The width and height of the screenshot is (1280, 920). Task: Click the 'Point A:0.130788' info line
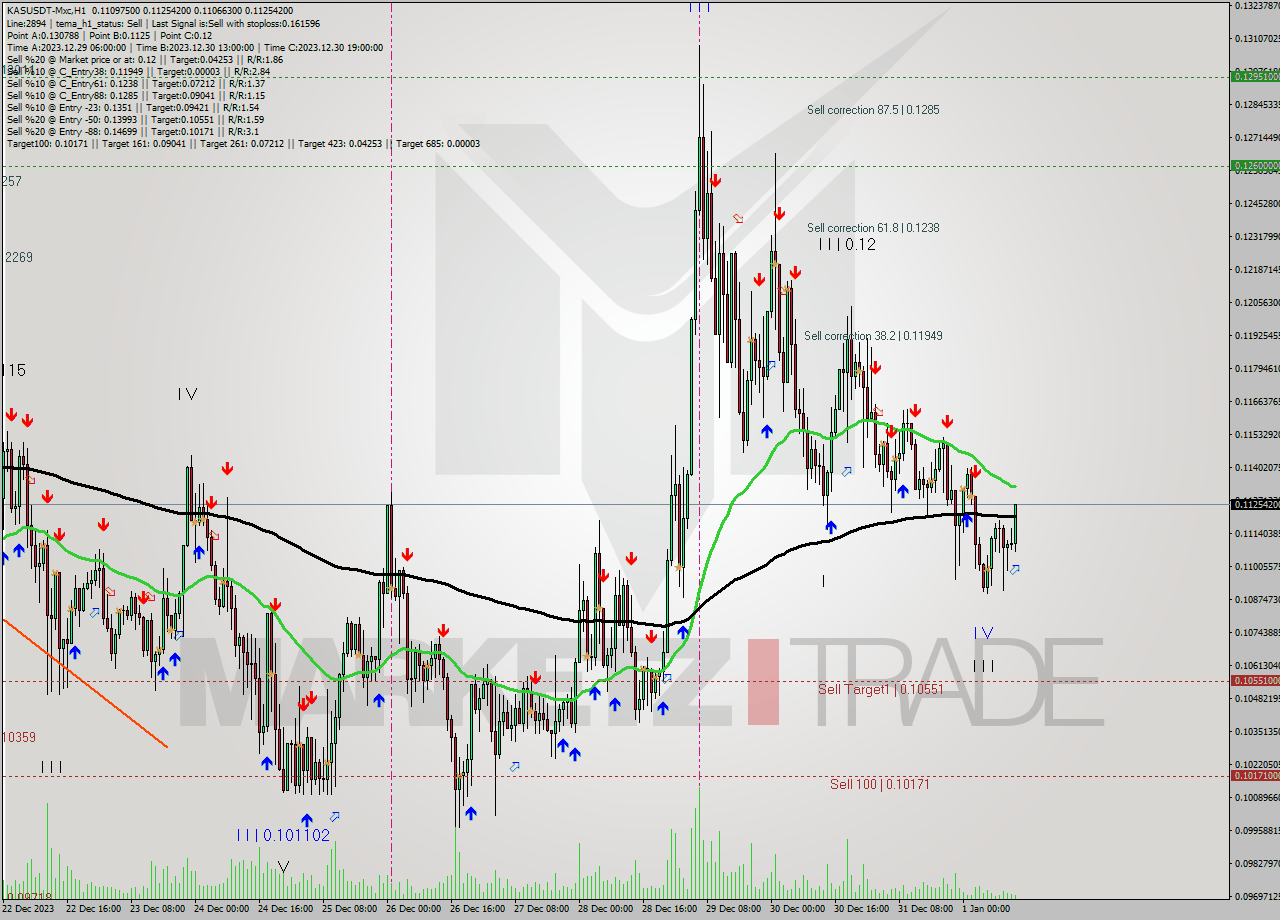pos(108,35)
